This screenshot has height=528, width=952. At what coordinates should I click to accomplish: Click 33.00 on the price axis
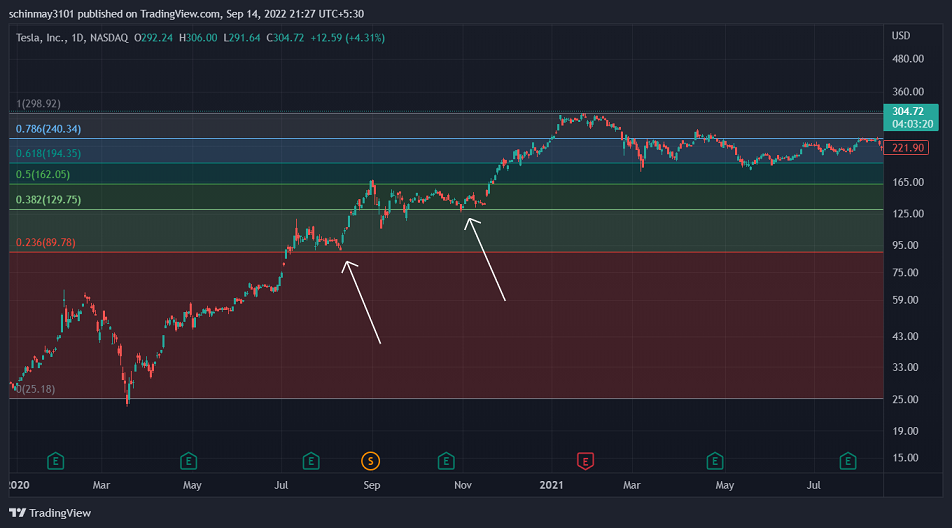[905, 367]
